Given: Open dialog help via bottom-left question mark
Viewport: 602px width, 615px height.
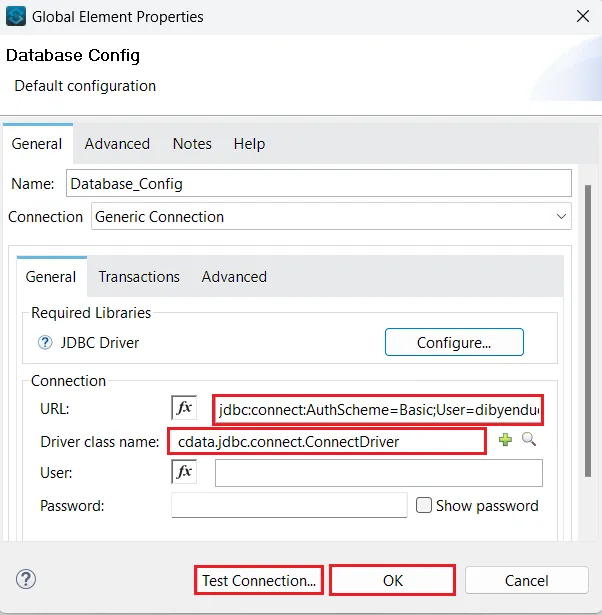Looking at the screenshot, I should point(26,579).
